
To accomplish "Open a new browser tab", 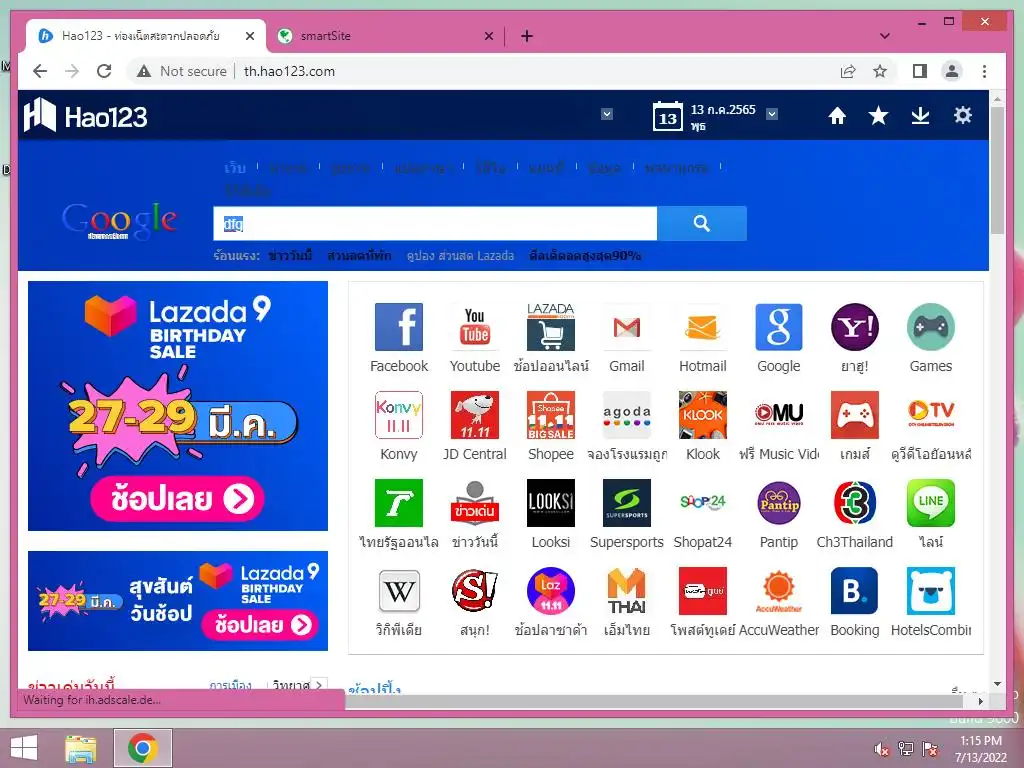I will 527,36.
